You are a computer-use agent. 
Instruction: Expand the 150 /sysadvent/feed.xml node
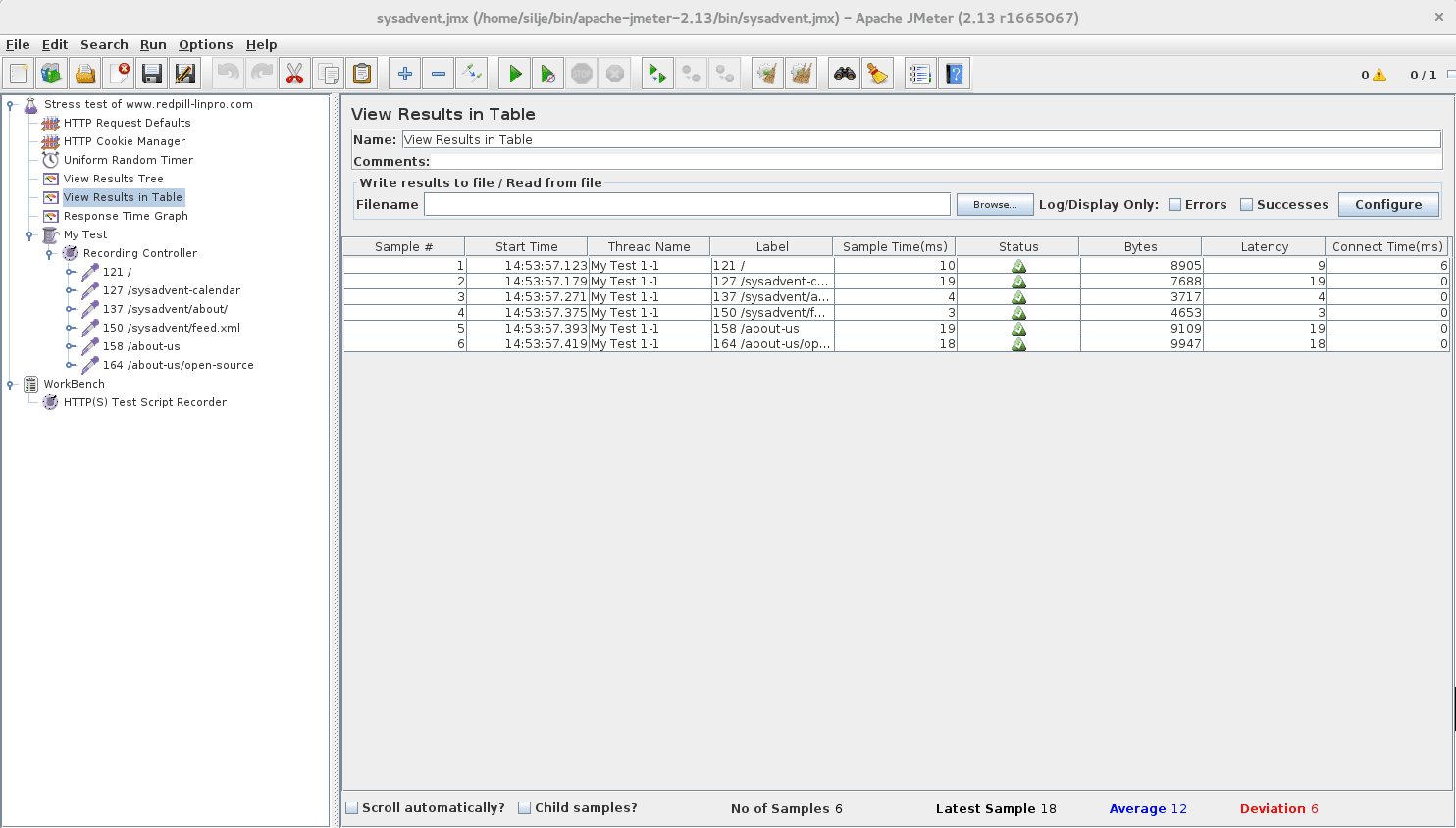[x=70, y=329]
